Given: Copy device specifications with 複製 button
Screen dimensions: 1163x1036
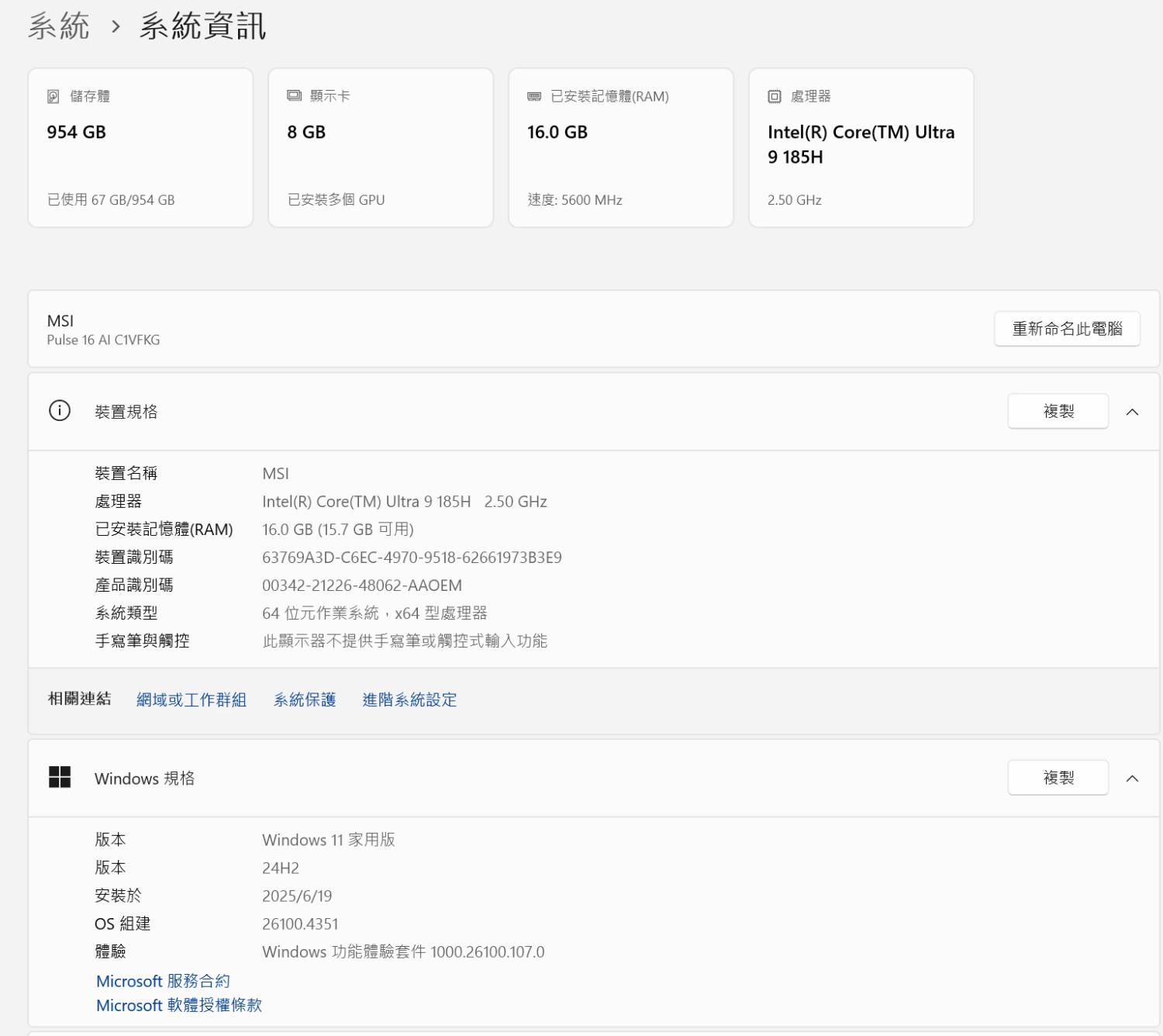Looking at the screenshot, I should click(1058, 411).
